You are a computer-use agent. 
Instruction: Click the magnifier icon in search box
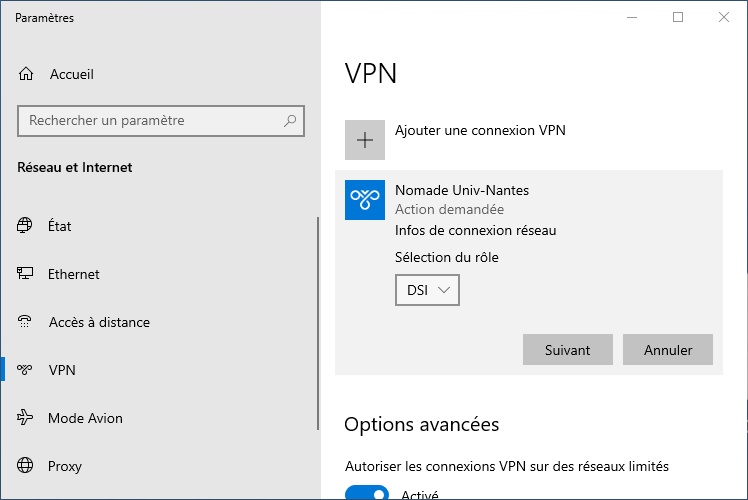click(x=290, y=121)
